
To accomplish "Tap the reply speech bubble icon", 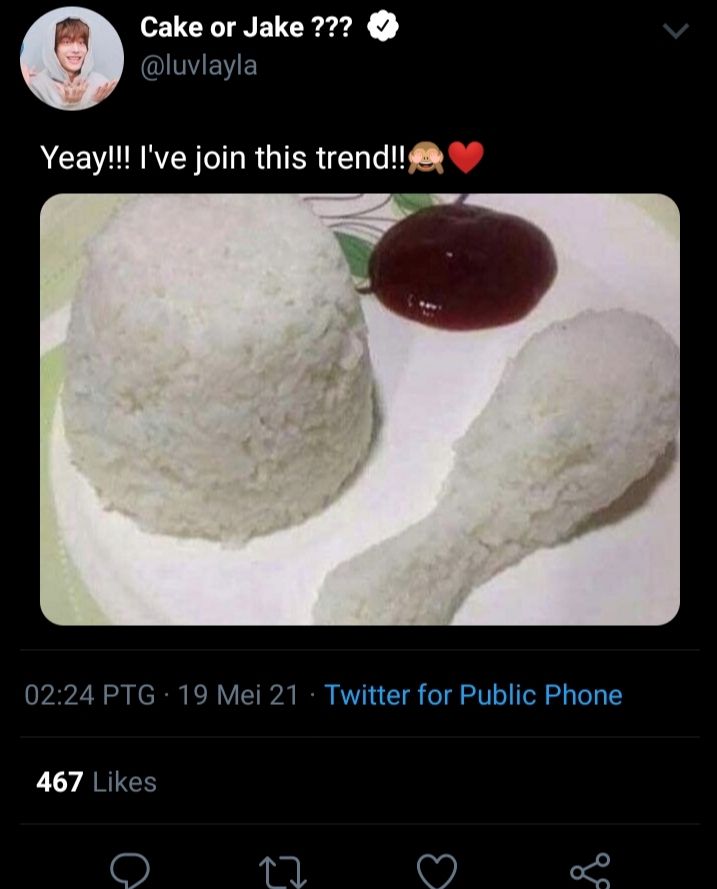I will 130,871.
